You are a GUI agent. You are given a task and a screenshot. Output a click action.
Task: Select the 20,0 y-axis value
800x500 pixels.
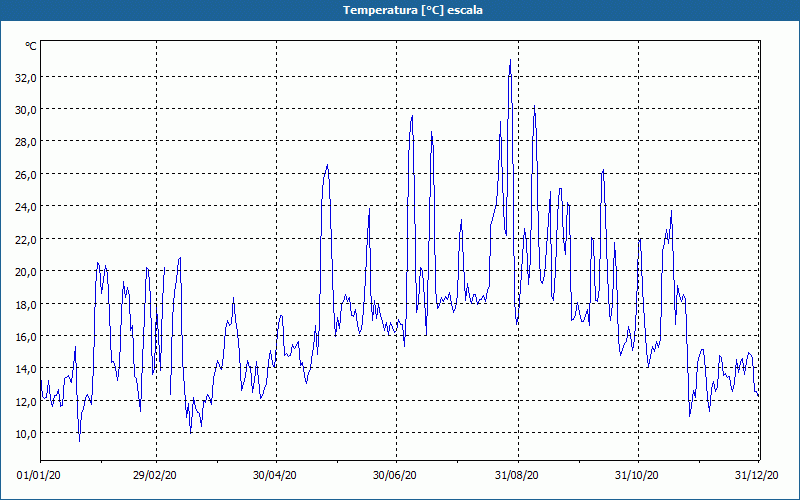25,271
